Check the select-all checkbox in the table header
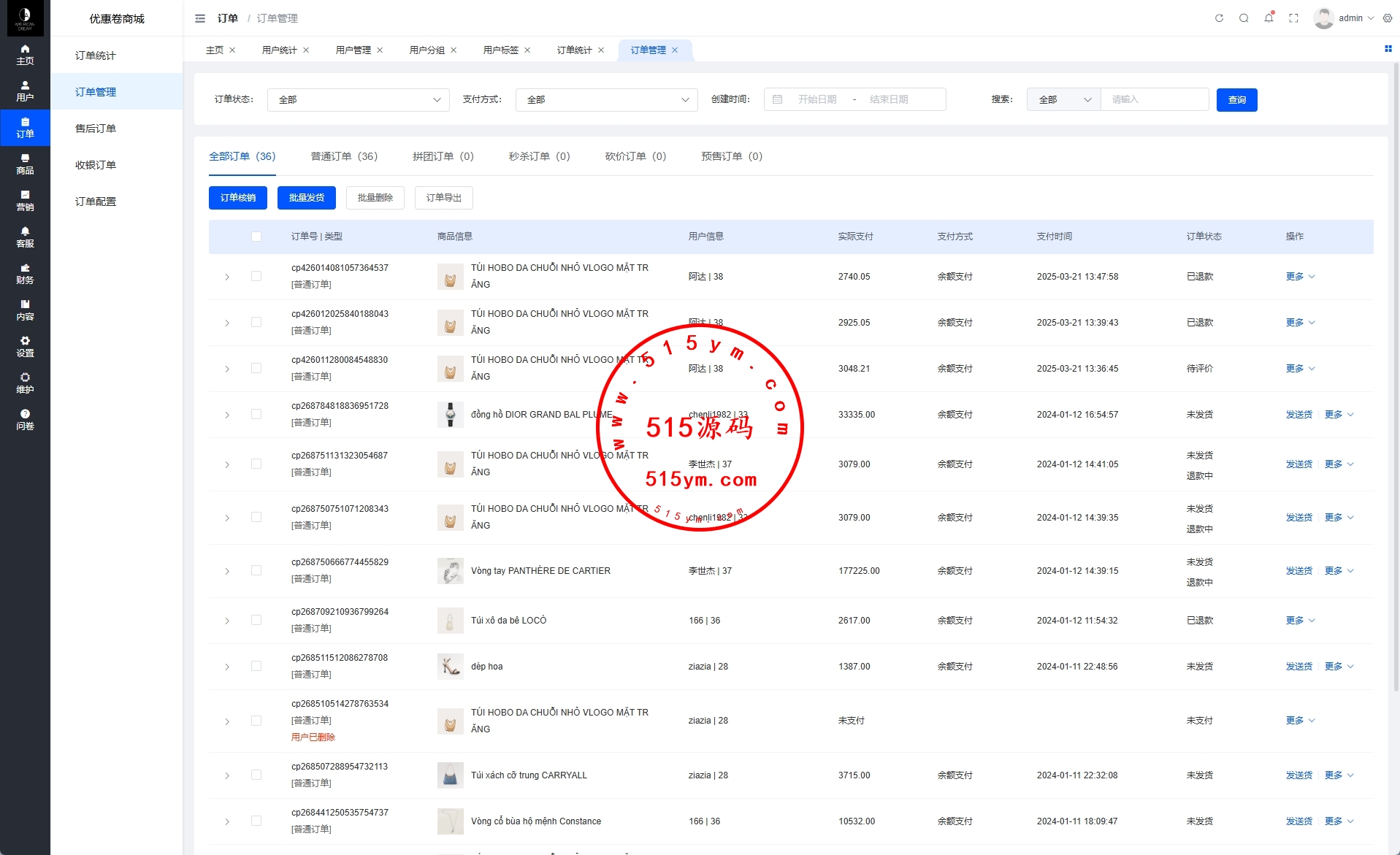 [256, 237]
